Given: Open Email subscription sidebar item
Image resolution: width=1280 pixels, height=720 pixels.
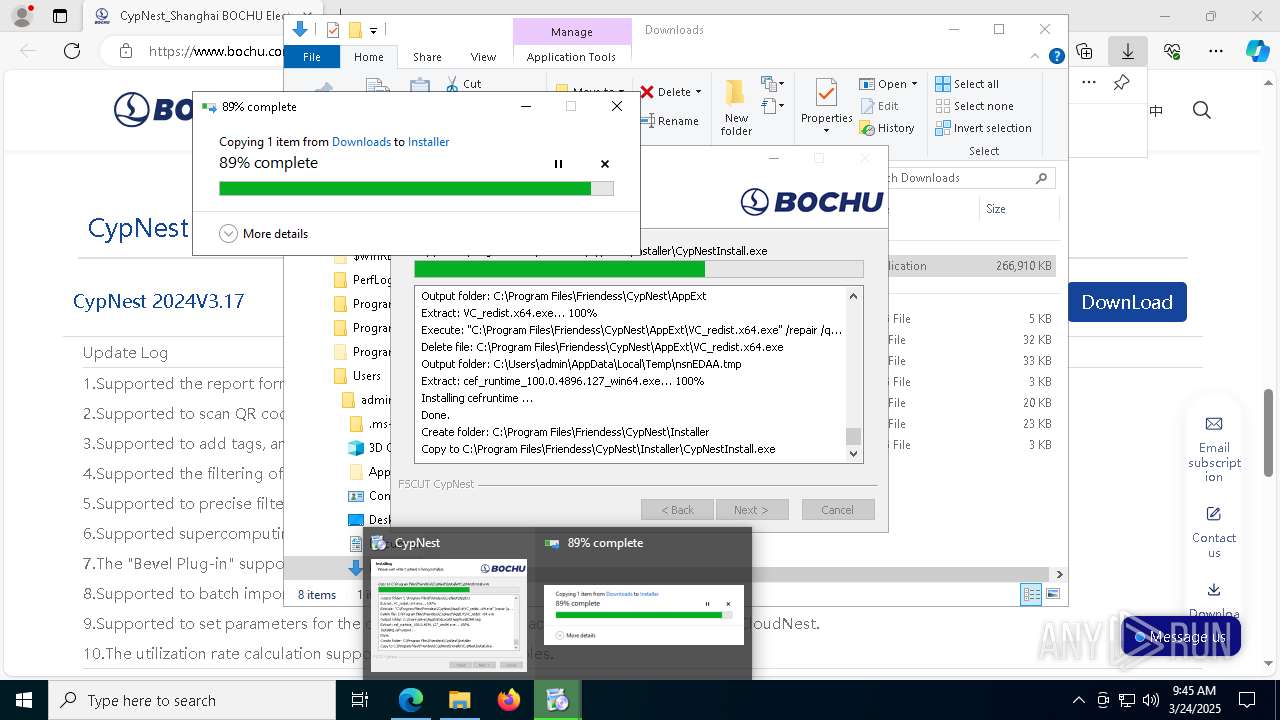Looking at the screenshot, I should (1214, 449).
